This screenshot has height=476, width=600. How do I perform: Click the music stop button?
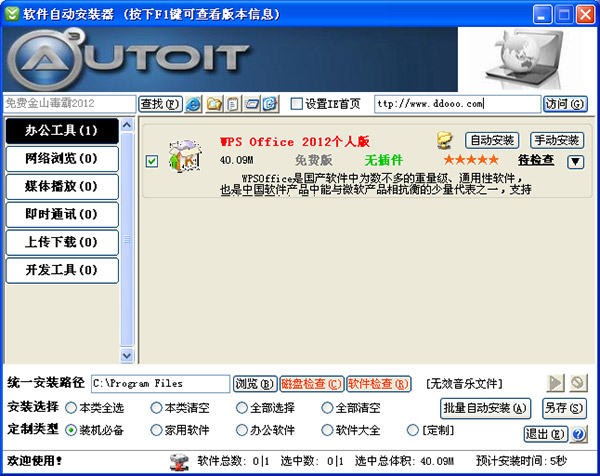pyautogui.click(x=578, y=383)
